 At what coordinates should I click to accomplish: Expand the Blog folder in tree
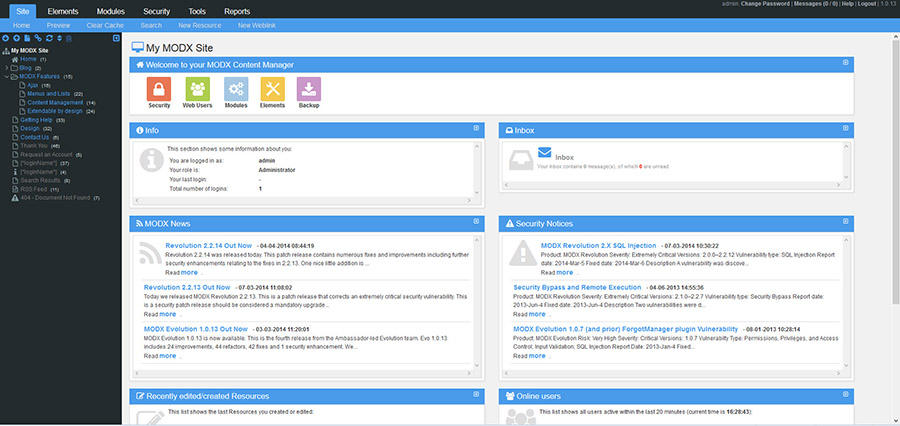click(x=6, y=68)
